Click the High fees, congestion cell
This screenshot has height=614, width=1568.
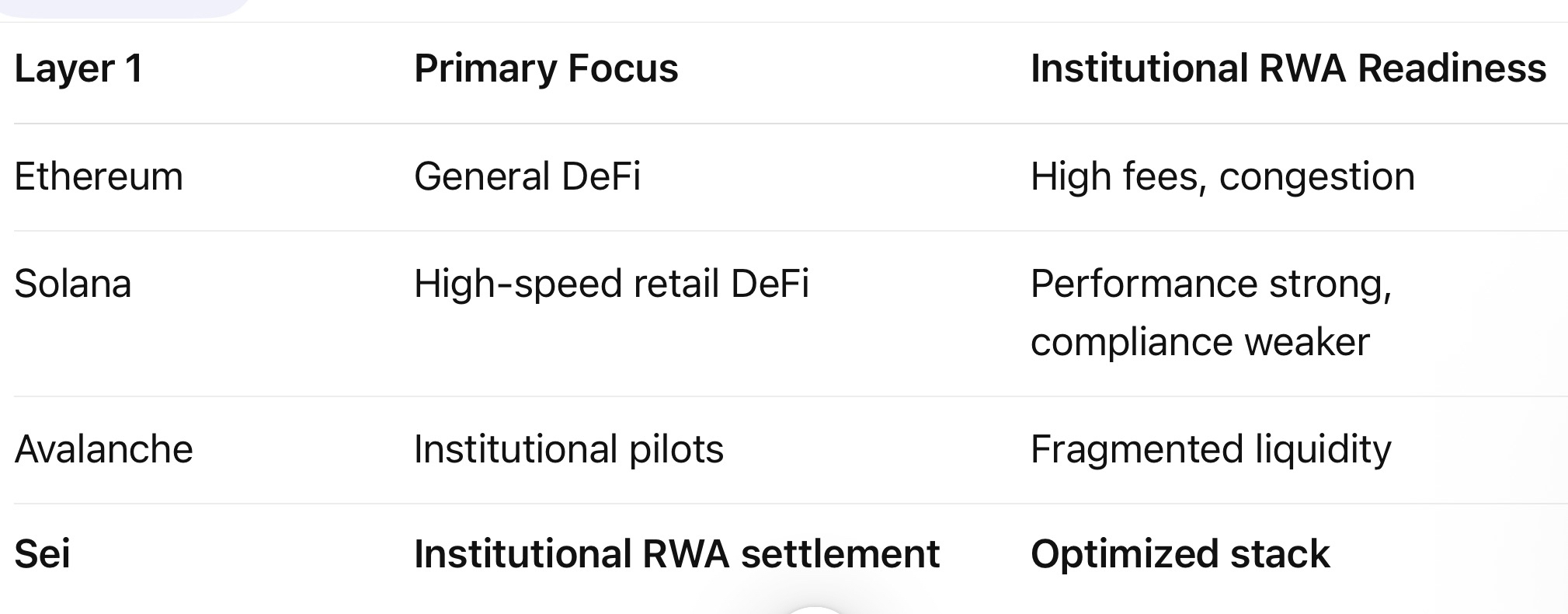1222,177
